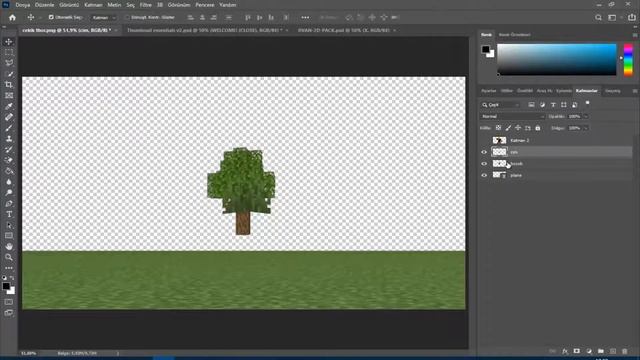Screen dimensions: 640x360
Task: Hide the plane layer via eye icon
Action: 484,175
